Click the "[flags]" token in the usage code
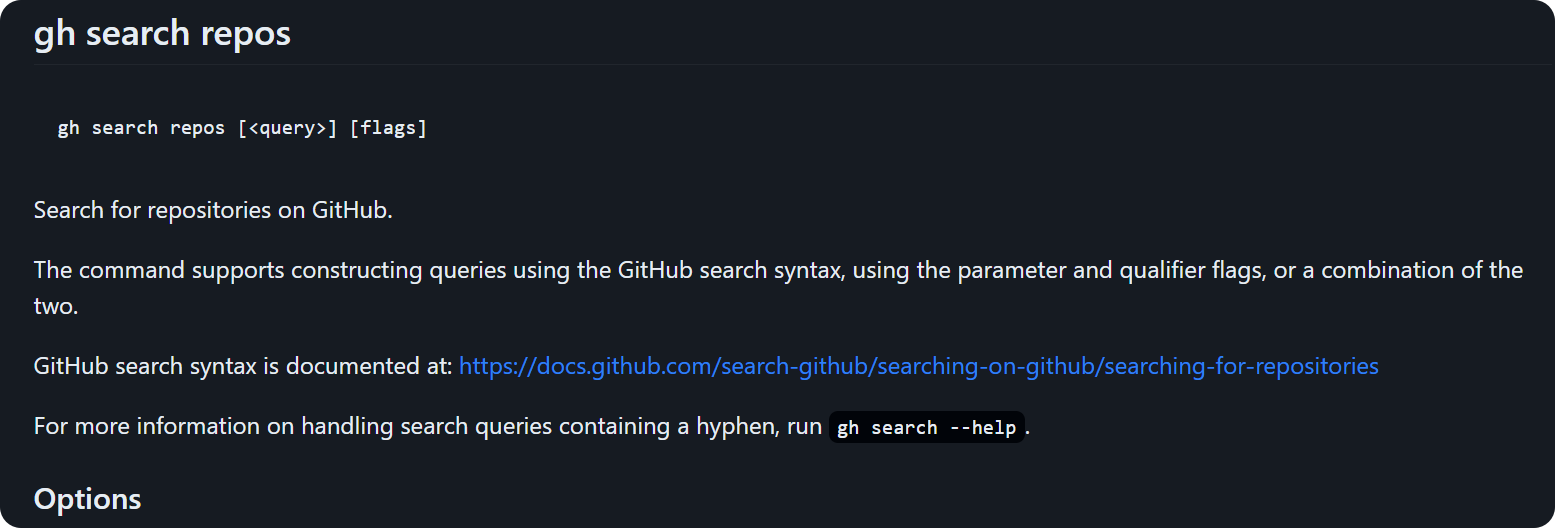The image size is (1555, 528). [x=388, y=128]
